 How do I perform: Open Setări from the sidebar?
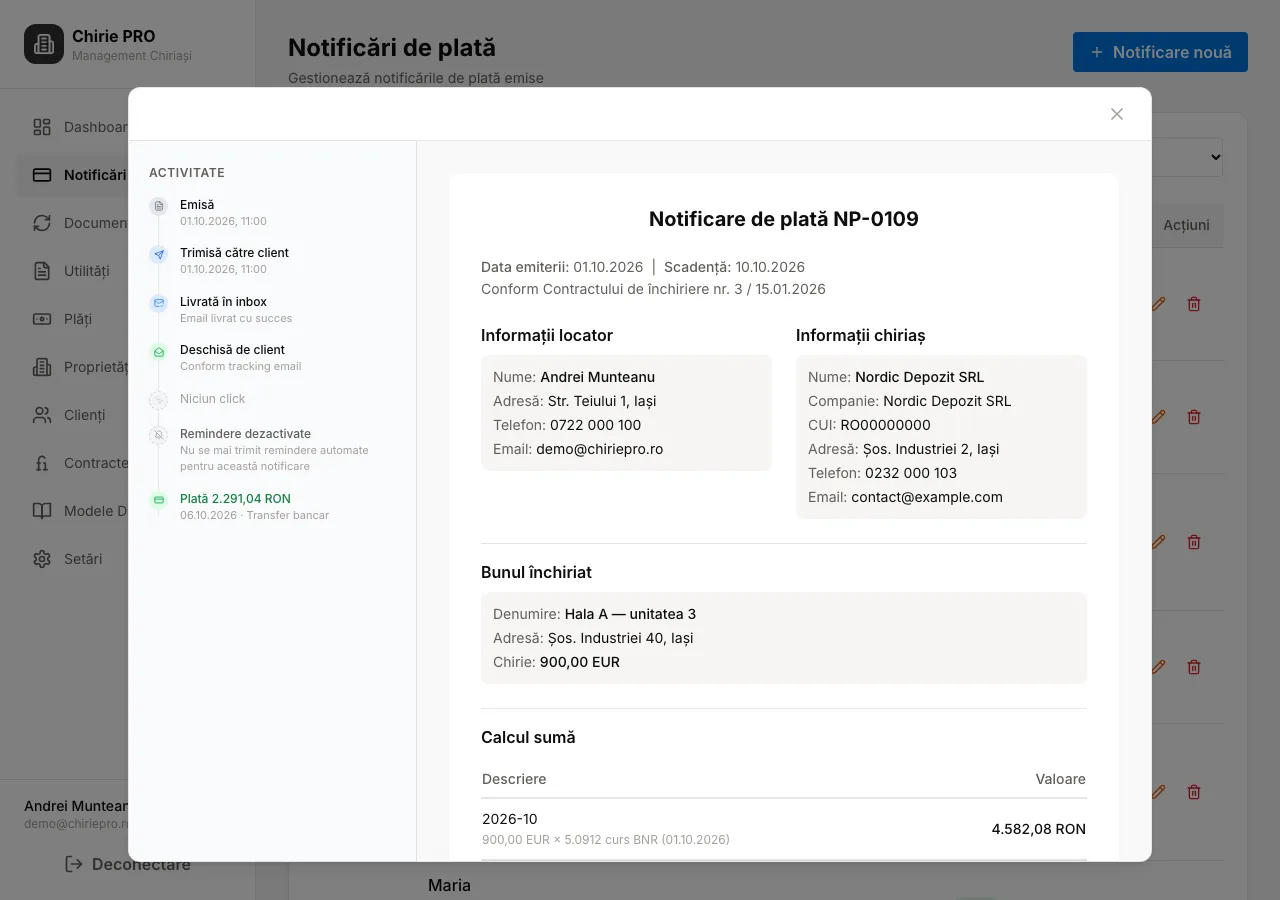coord(72,559)
